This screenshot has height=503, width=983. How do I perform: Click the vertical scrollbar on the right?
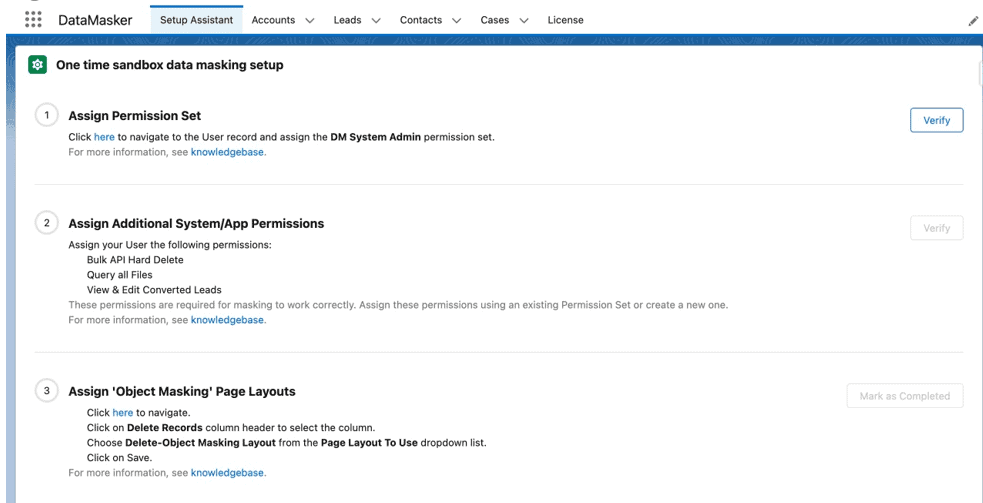click(979, 75)
